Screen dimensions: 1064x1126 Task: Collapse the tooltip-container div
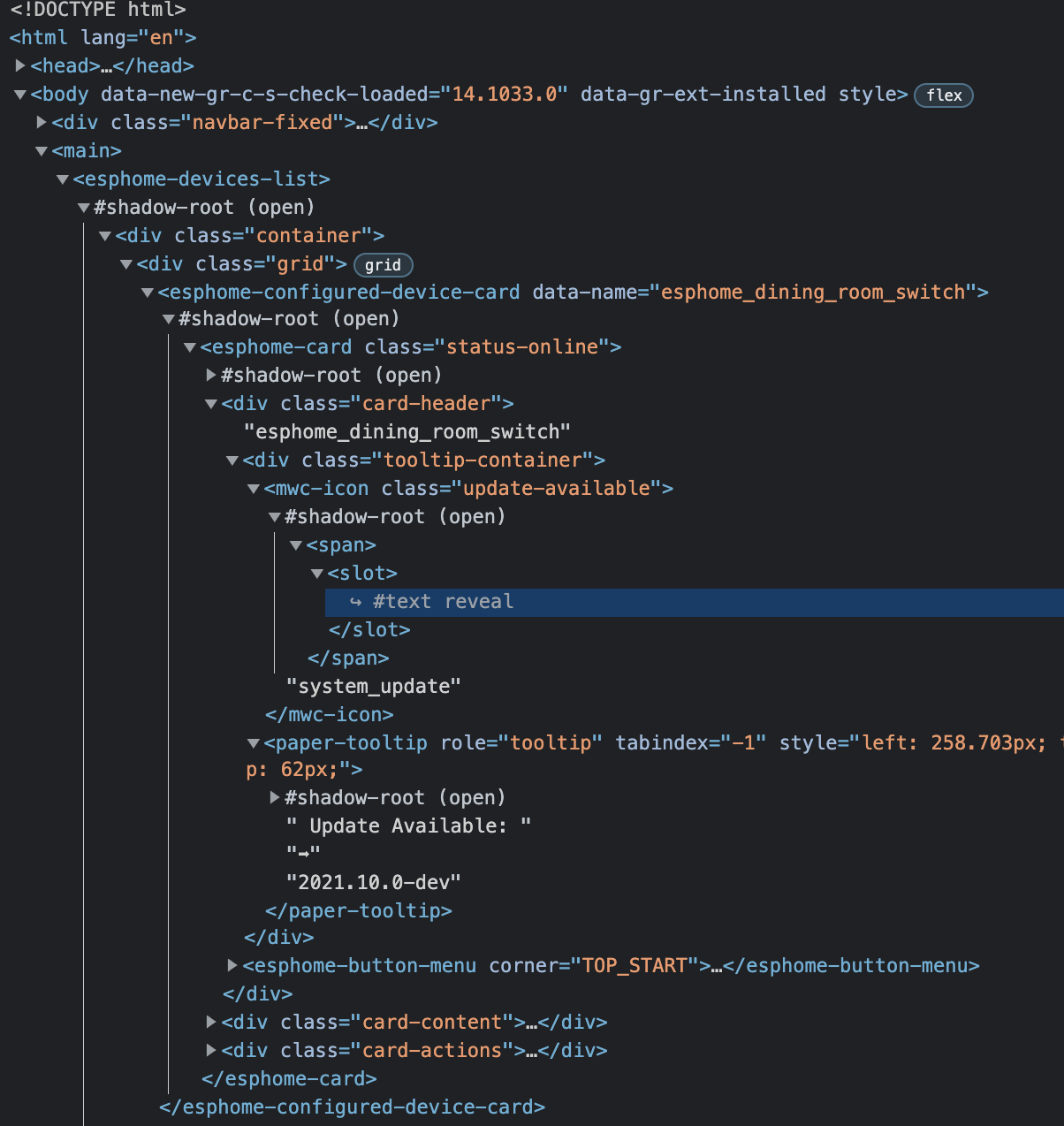(x=232, y=460)
